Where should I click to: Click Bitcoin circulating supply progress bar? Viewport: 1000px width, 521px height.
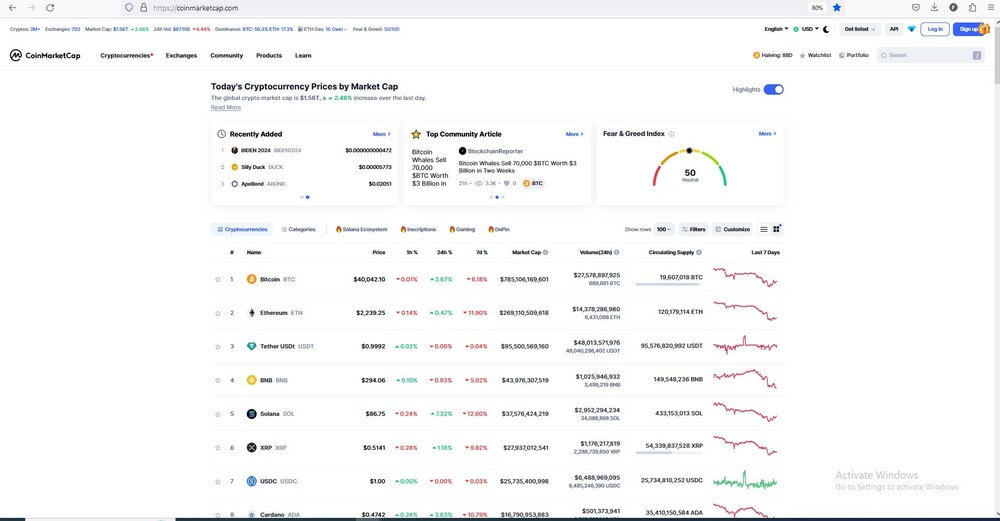(x=669, y=284)
